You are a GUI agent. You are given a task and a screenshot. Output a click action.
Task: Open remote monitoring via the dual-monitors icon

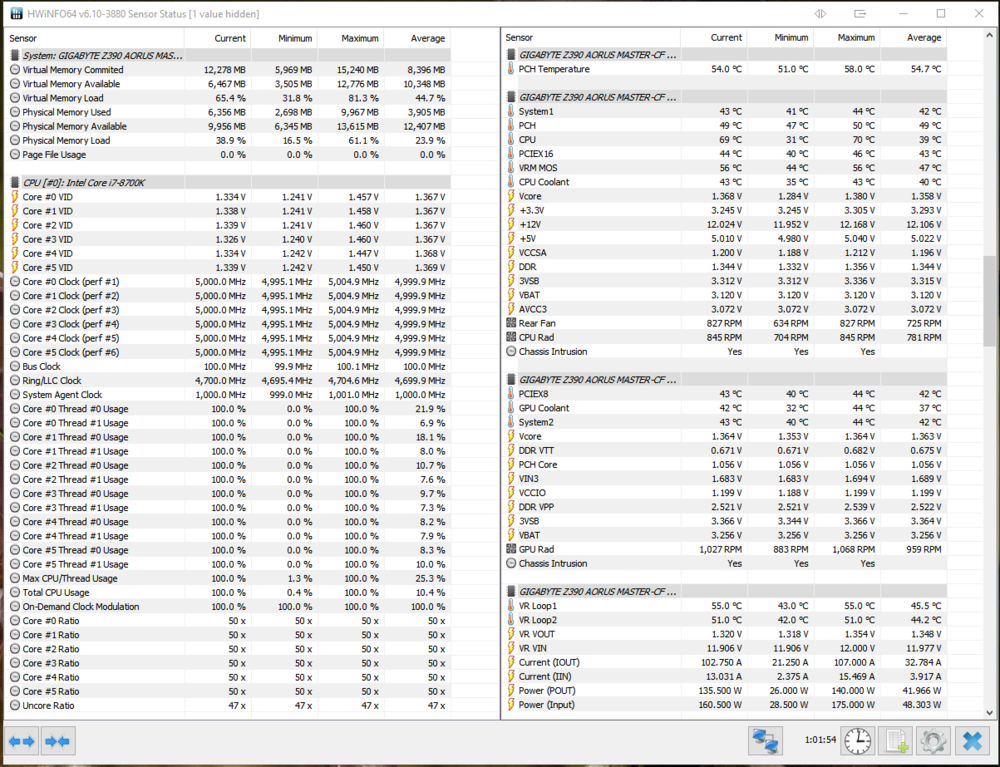pos(765,740)
